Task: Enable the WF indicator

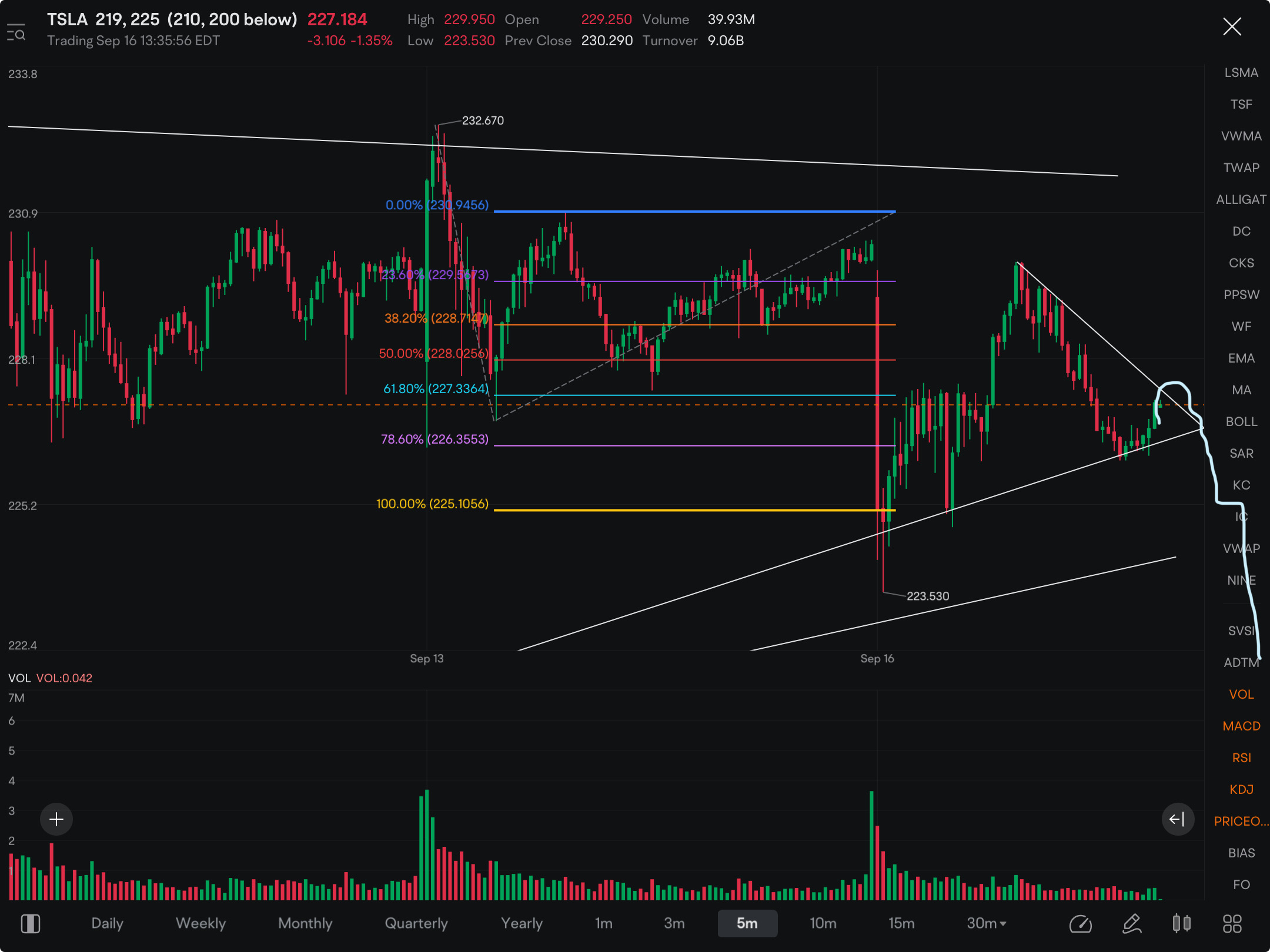Action: click(x=1241, y=327)
